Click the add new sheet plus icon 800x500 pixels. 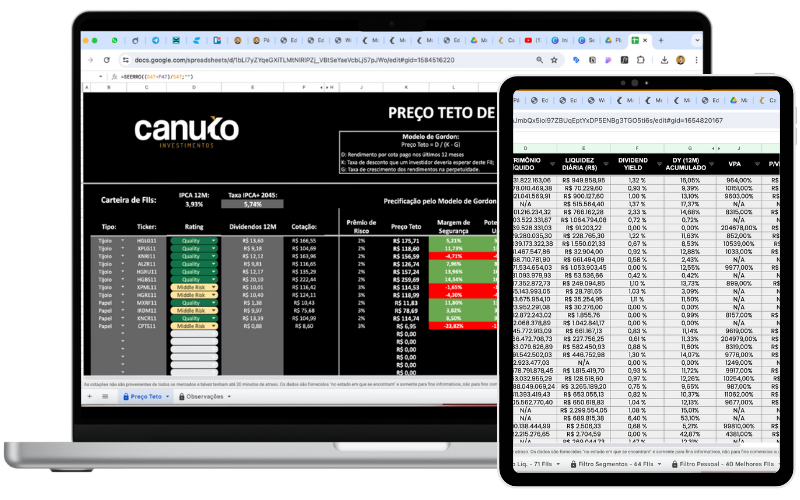[x=89, y=396]
